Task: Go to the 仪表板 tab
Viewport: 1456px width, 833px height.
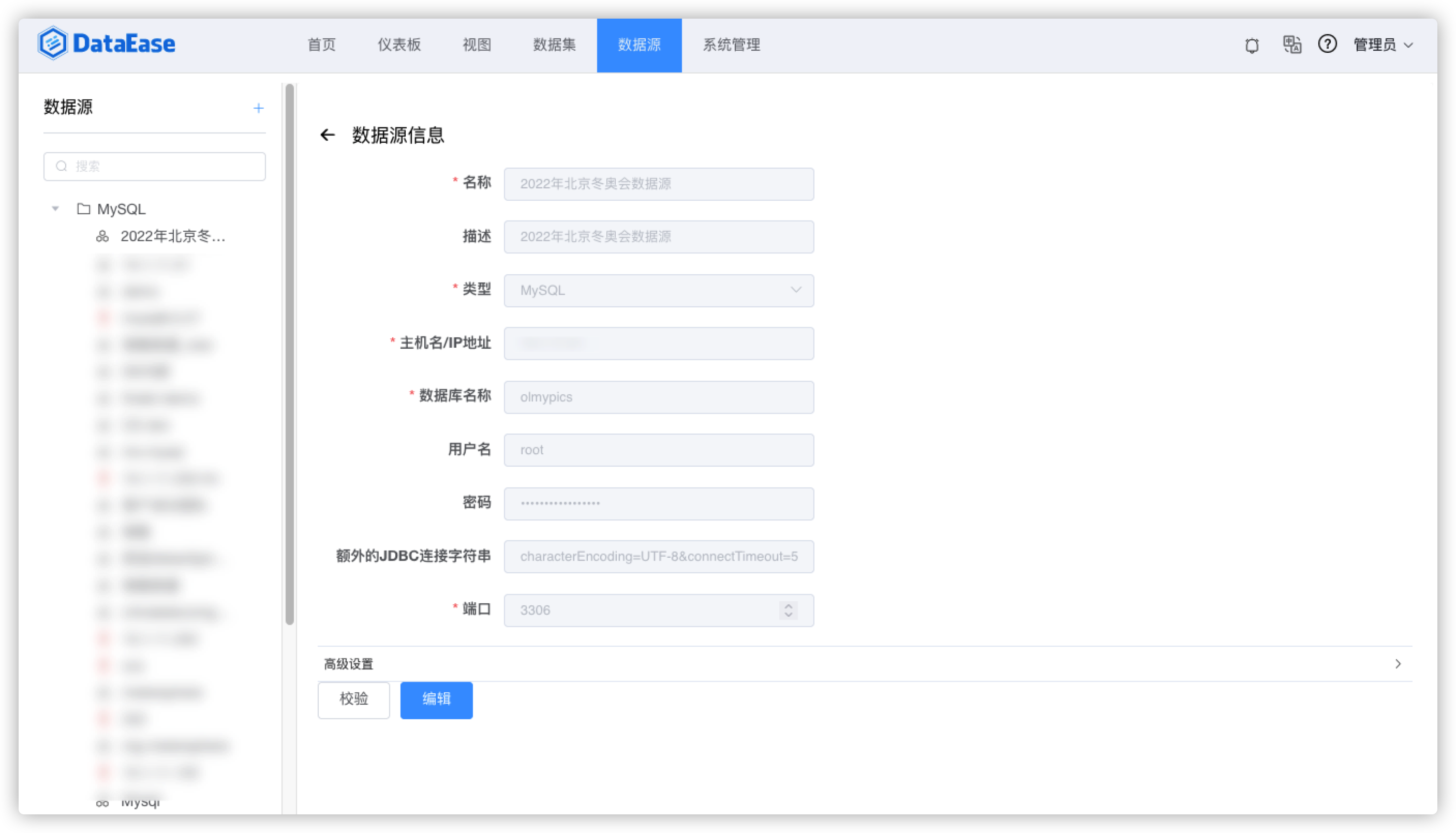Action: pos(399,45)
